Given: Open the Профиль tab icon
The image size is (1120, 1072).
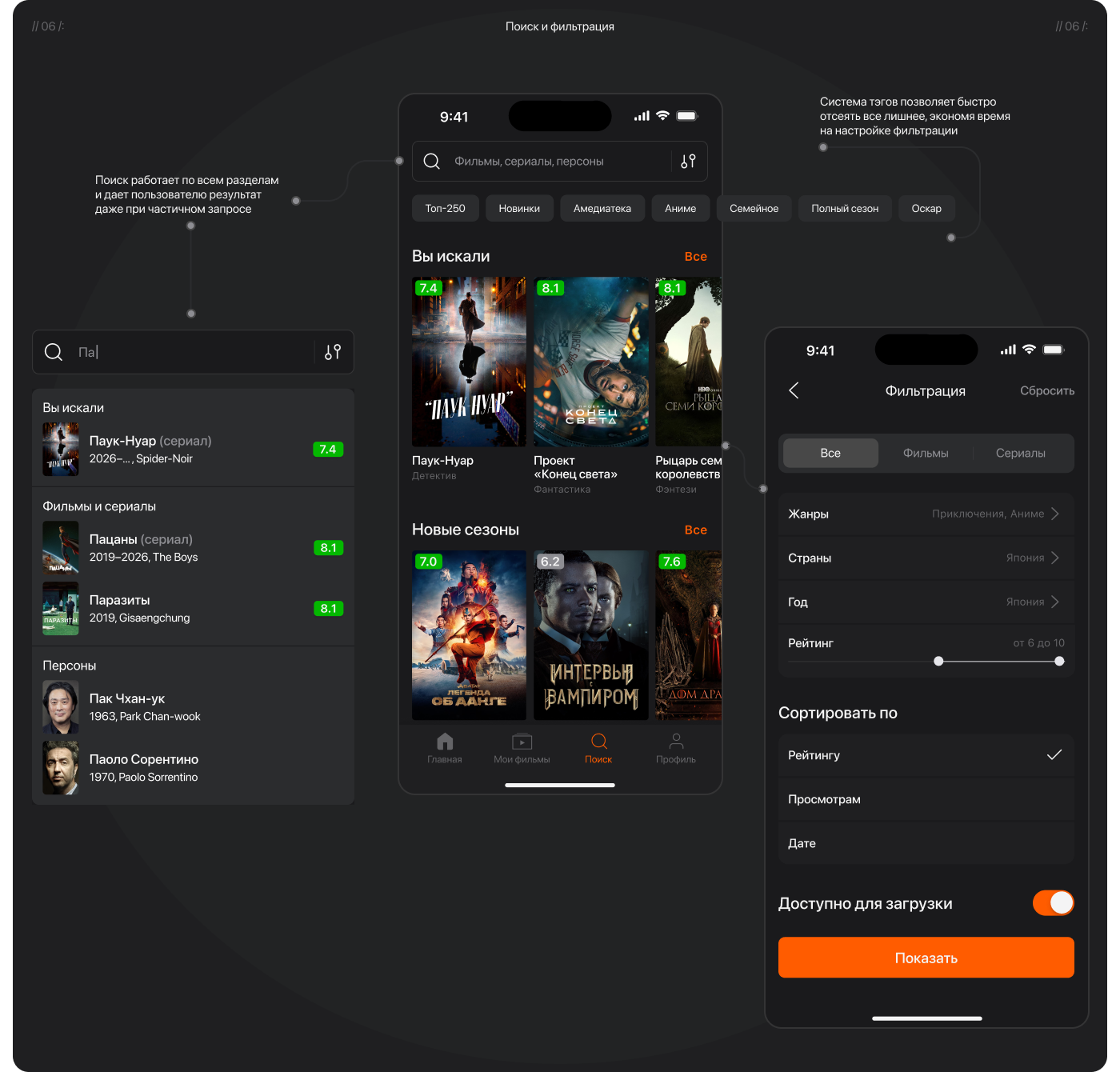Looking at the screenshot, I should point(676,741).
